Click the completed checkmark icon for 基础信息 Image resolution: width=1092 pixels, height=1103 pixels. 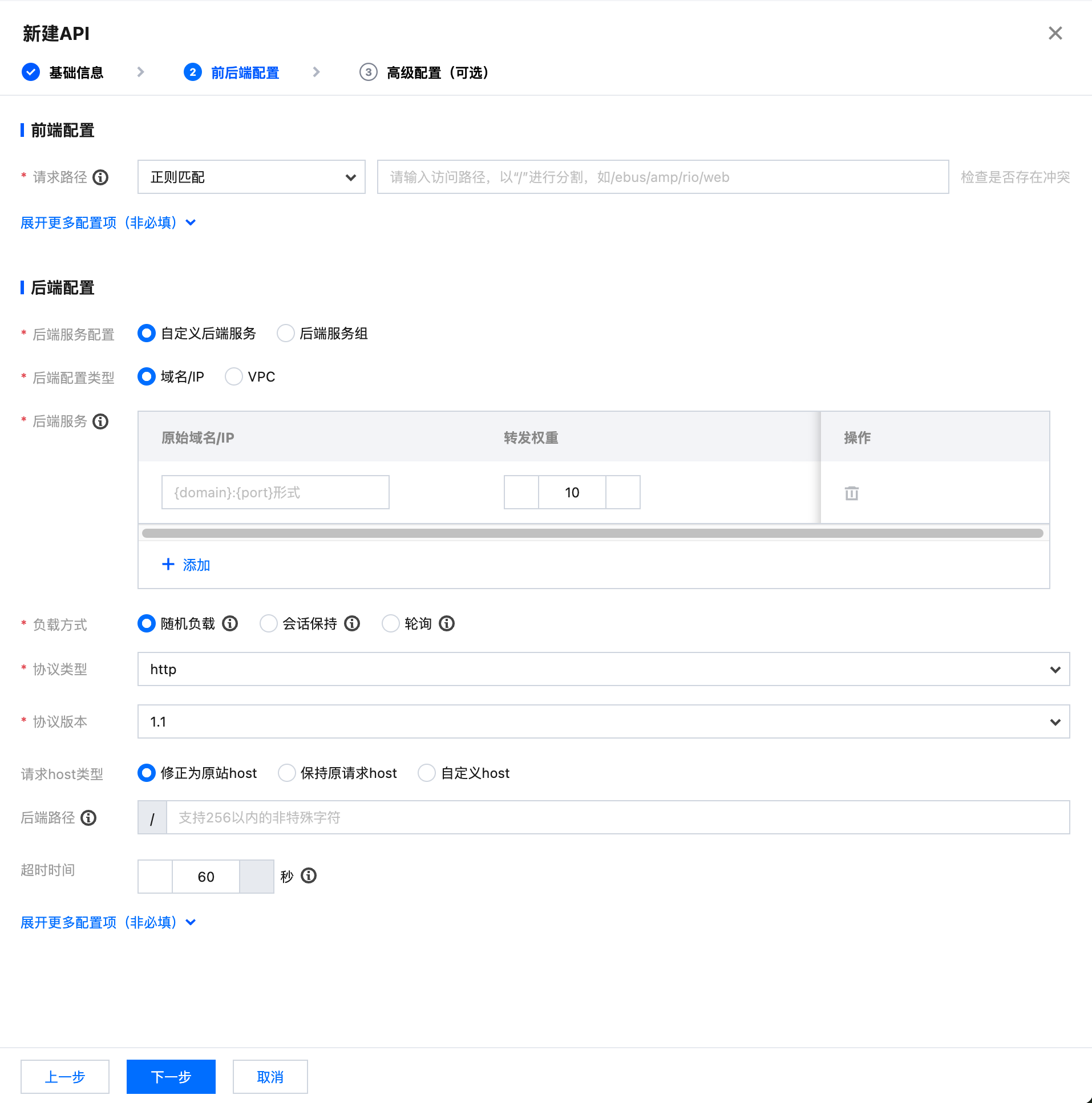[x=31, y=72]
